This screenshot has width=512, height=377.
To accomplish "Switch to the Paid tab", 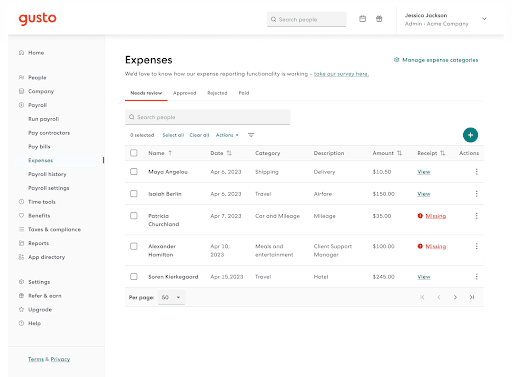I will tap(244, 93).
